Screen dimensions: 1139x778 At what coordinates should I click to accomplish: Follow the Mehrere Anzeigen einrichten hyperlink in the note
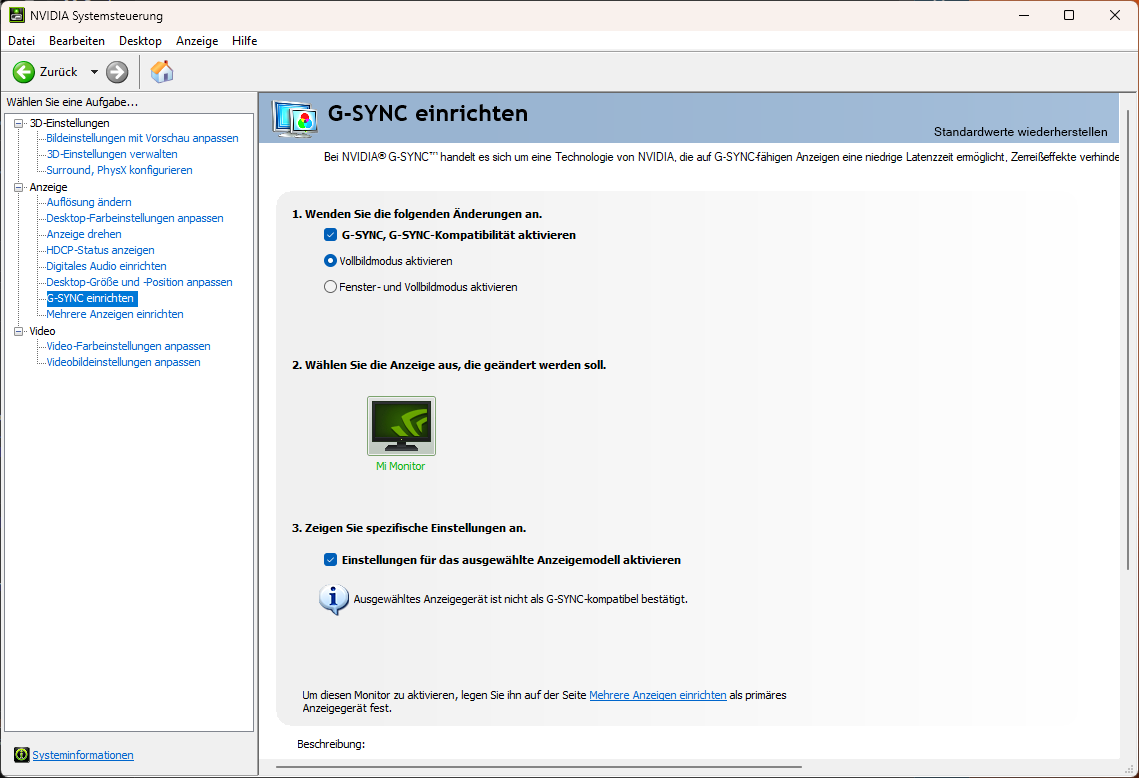(657, 695)
